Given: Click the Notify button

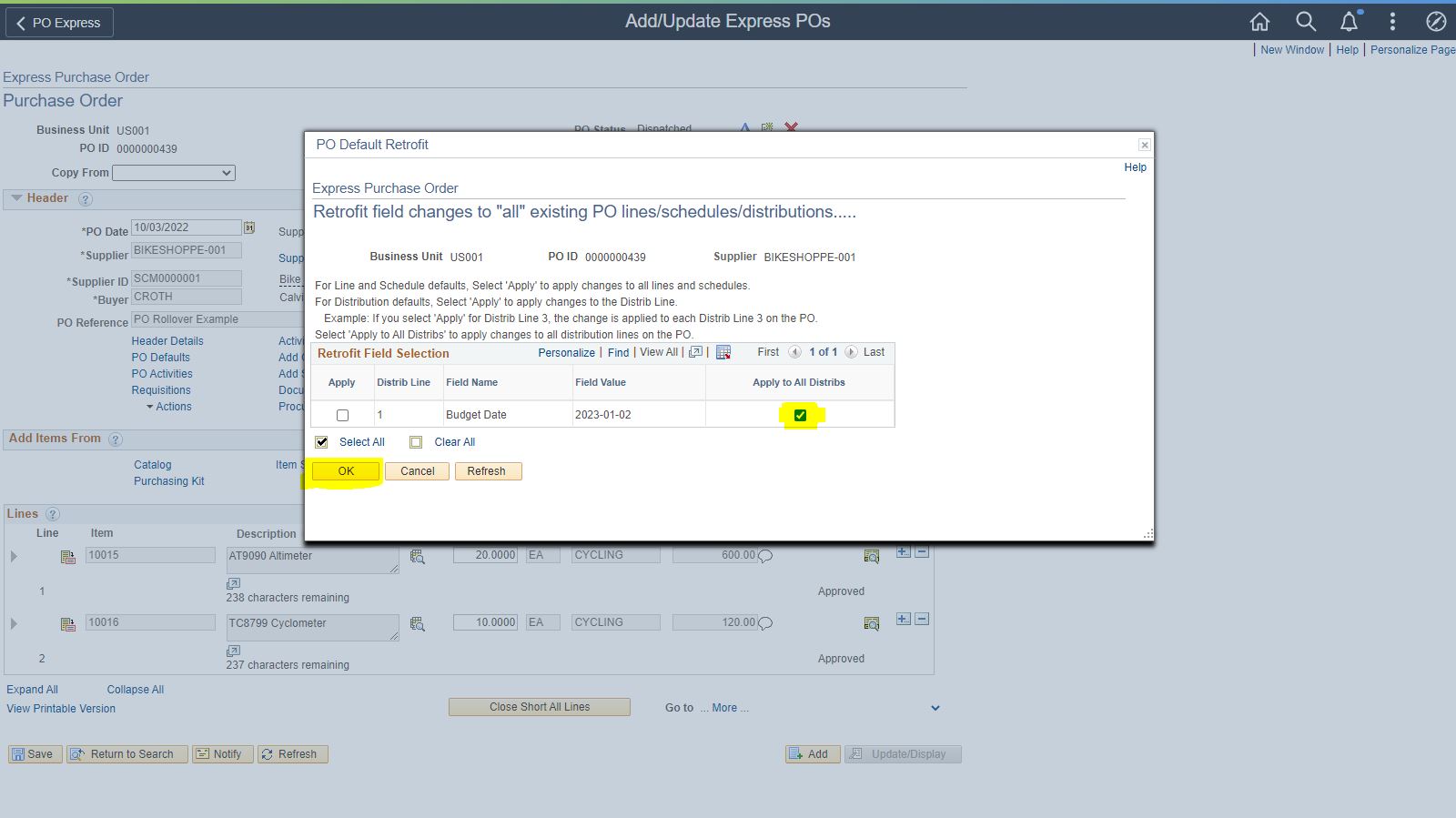Looking at the screenshot, I should coord(222,754).
